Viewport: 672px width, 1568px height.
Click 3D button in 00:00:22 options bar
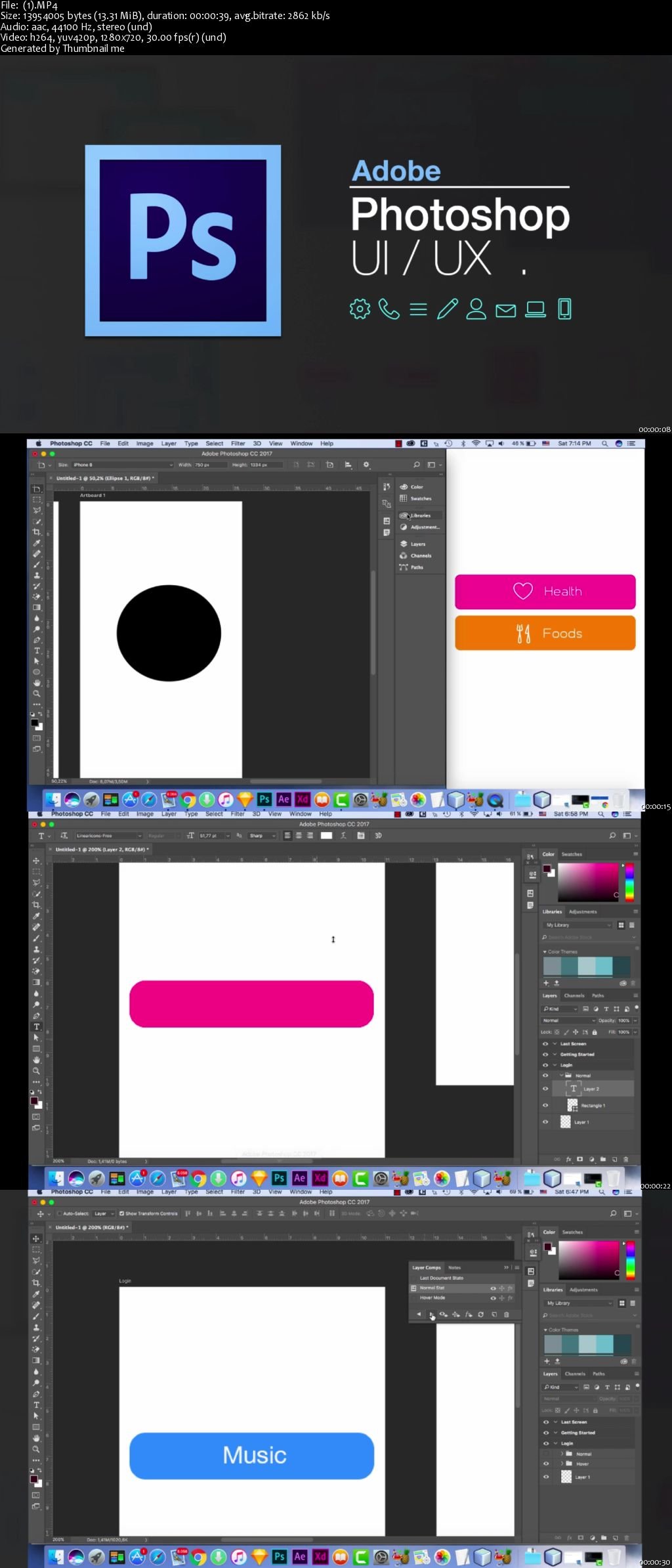point(378,836)
